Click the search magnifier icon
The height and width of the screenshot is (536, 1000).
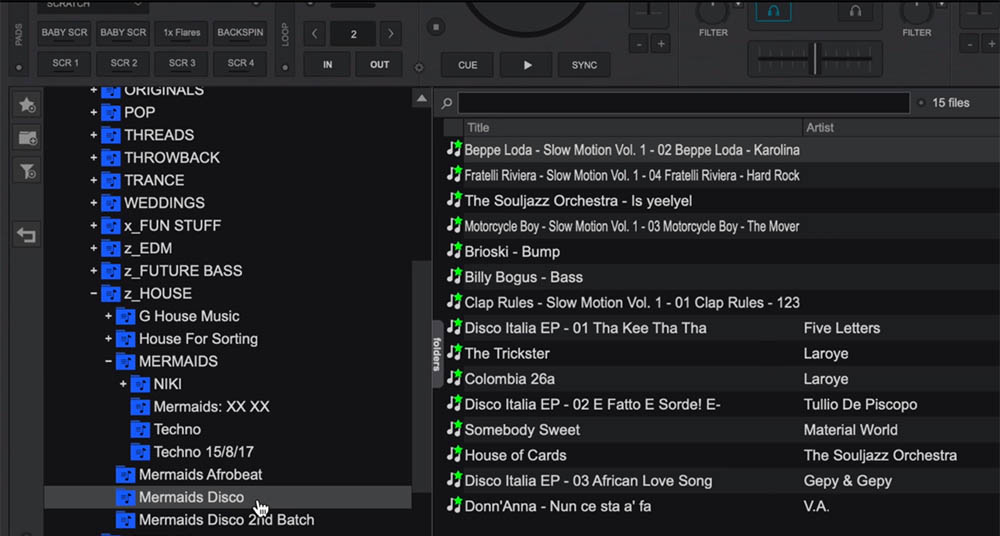click(447, 103)
